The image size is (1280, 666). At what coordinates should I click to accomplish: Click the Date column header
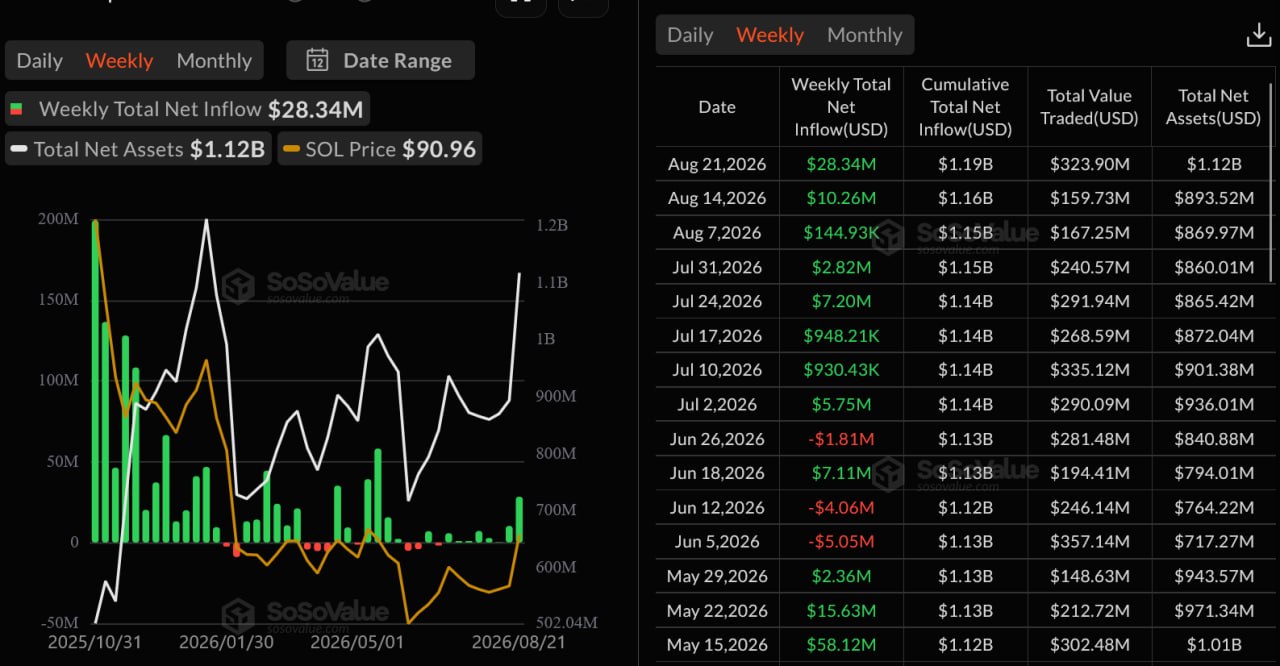(x=717, y=107)
